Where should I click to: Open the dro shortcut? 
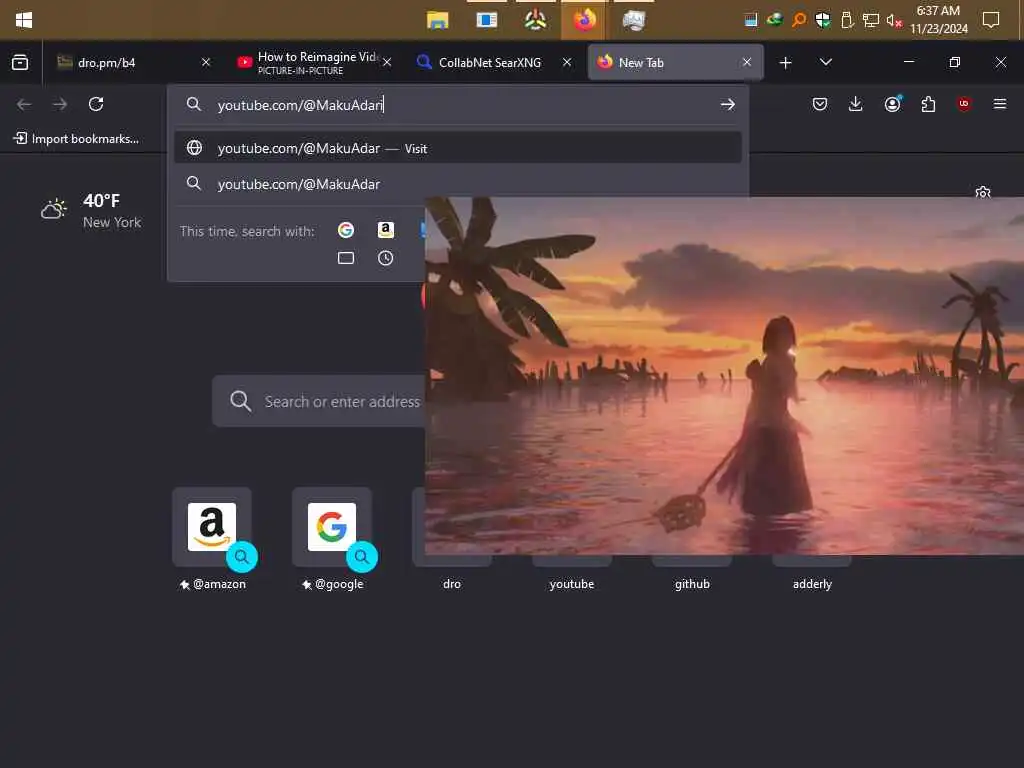pos(452,573)
